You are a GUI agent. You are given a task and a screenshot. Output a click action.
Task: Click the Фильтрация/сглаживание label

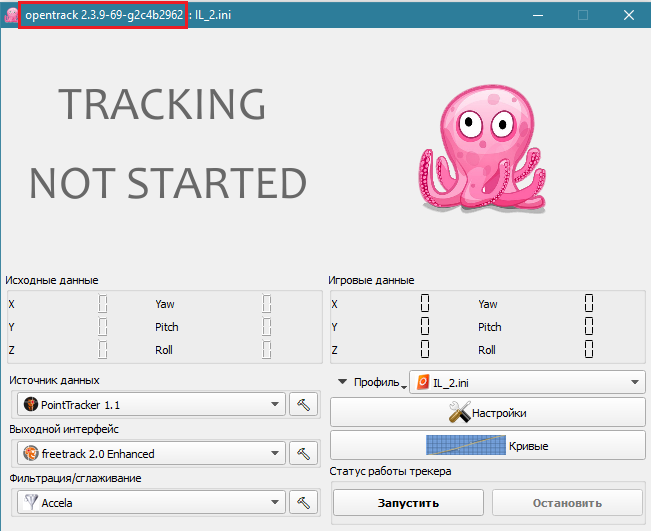coord(75,478)
